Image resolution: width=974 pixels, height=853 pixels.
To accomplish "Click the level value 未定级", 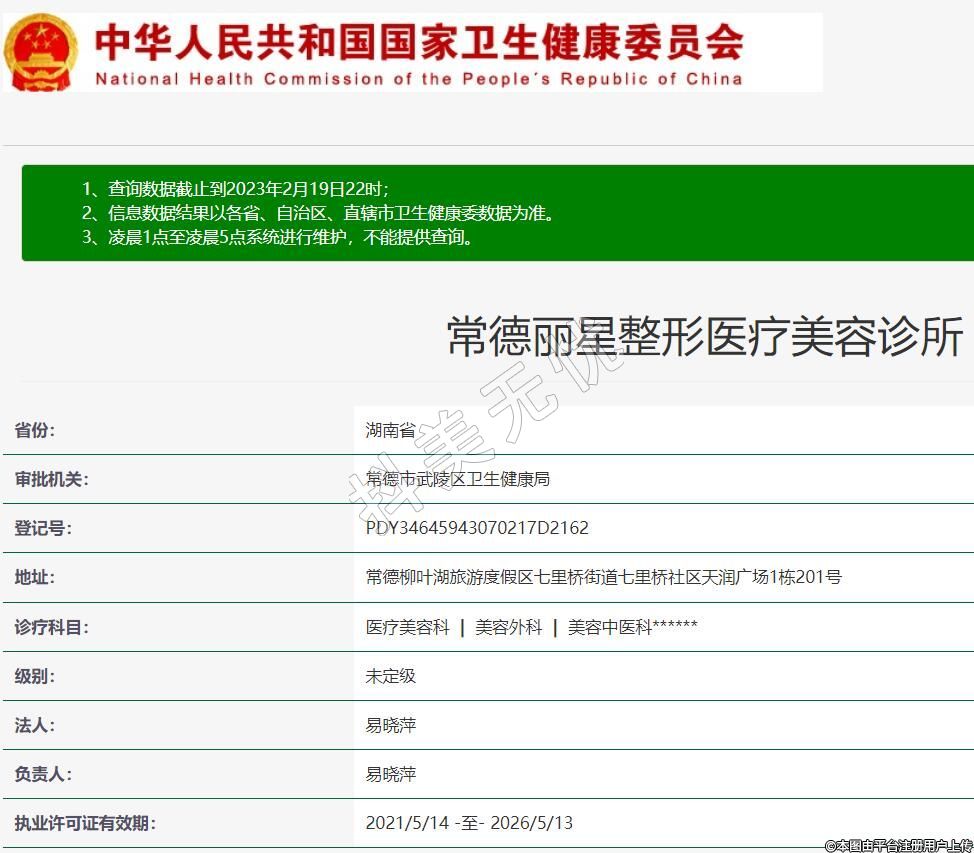I will pyautogui.click(x=390, y=676).
